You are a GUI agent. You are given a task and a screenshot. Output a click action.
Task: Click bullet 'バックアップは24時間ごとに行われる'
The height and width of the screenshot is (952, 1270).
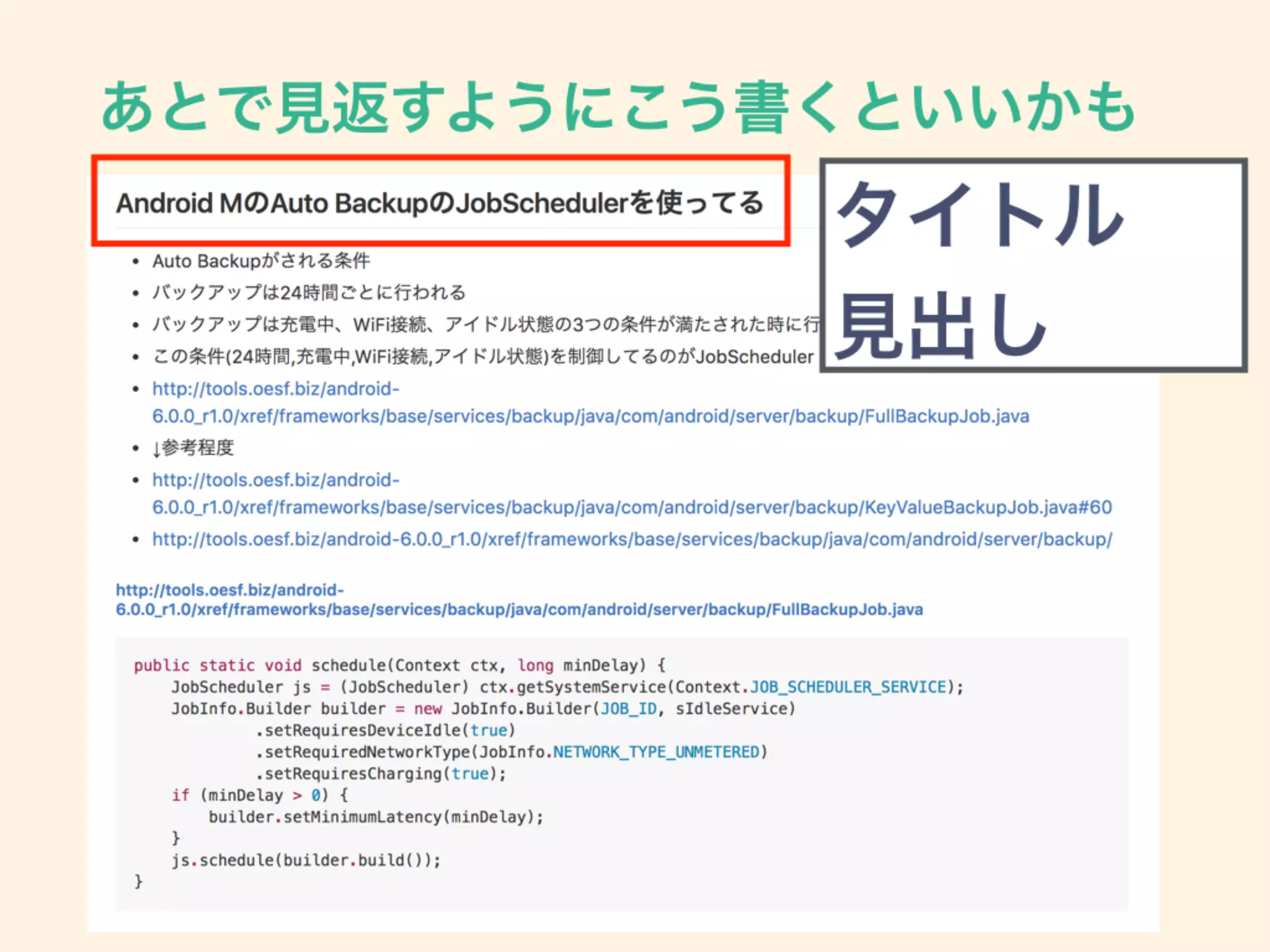tap(309, 292)
